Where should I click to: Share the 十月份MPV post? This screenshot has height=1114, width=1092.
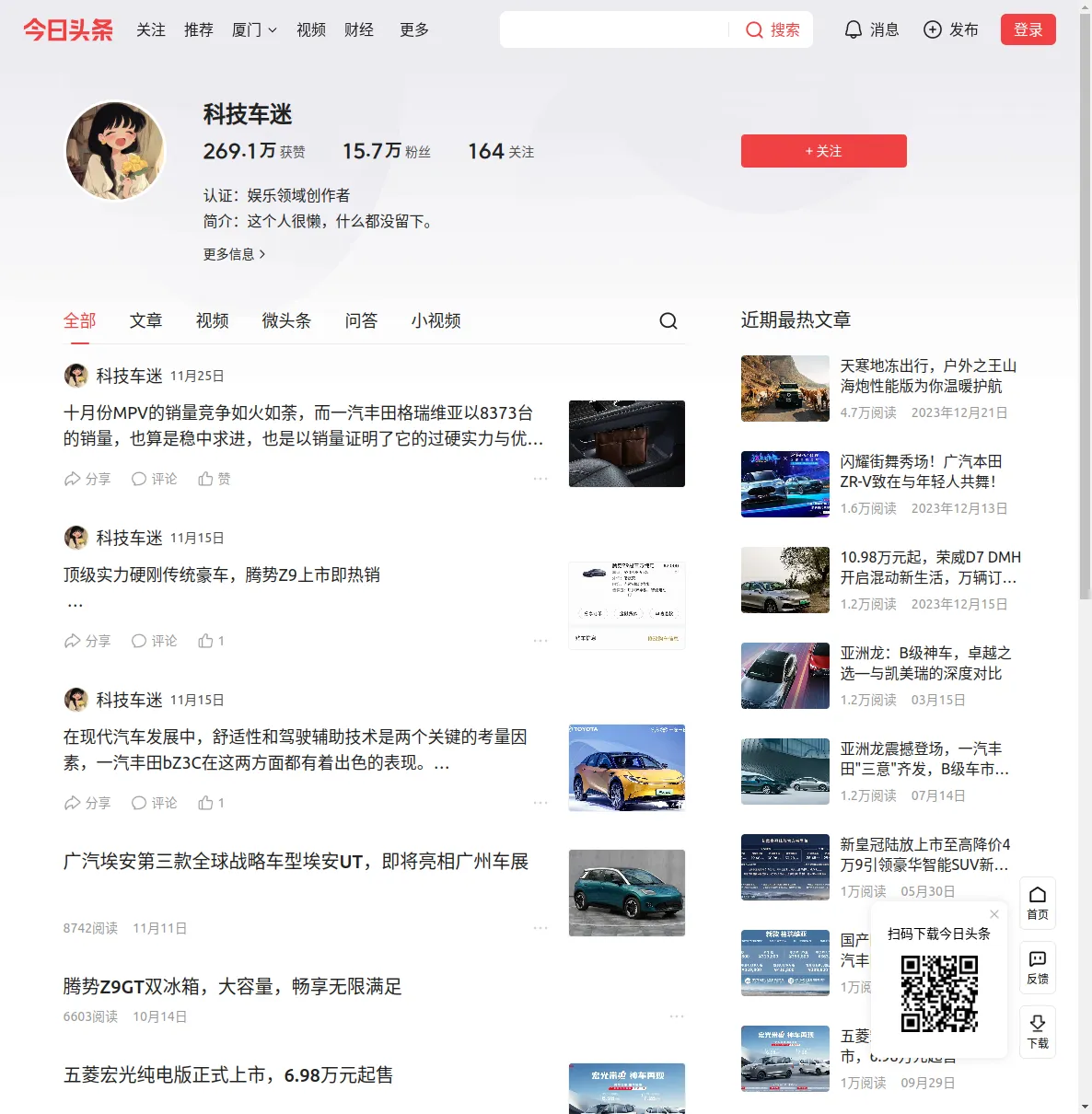(x=87, y=479)
